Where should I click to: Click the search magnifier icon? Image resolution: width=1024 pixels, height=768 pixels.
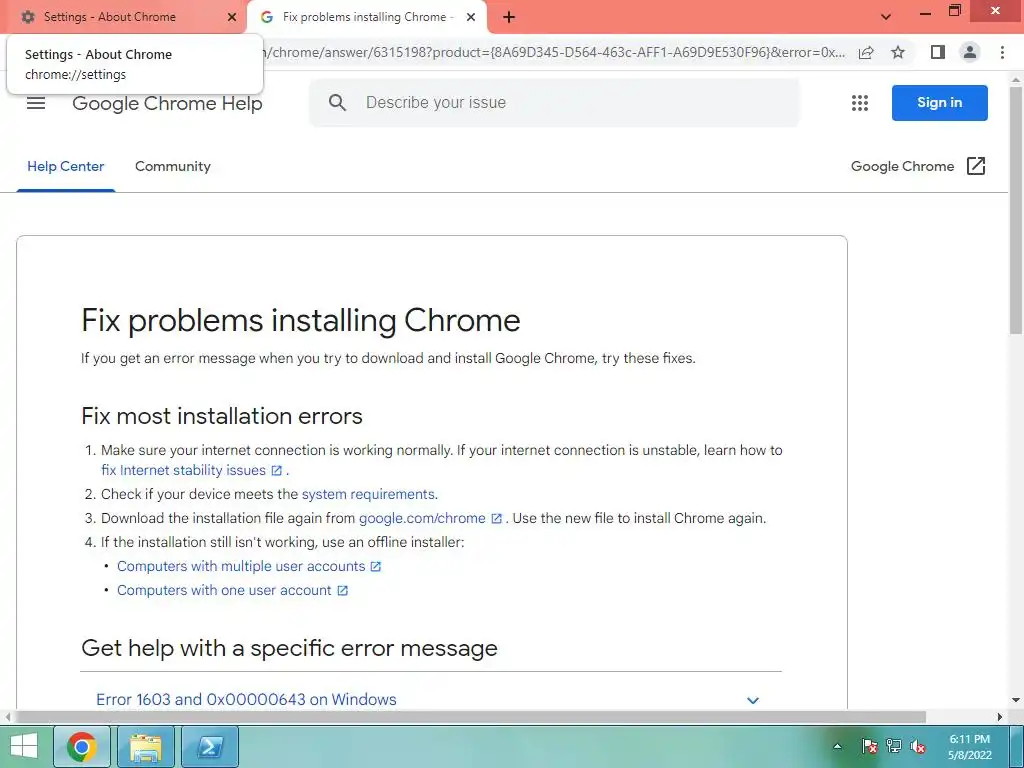pos(337,103)
